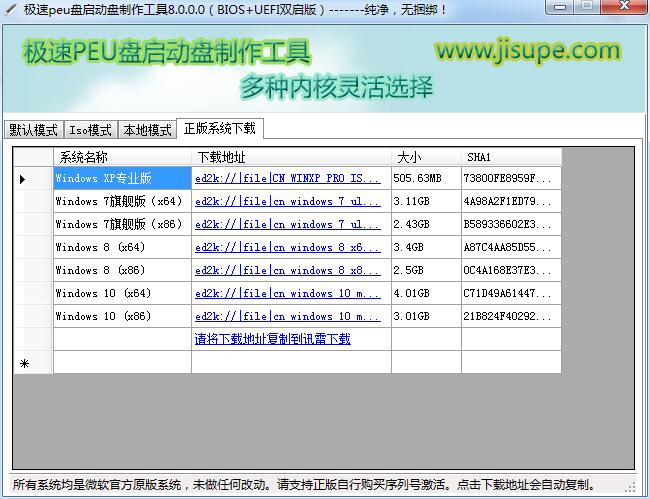Select the Windows 10 (x86) name cell
This screenshot has width=650, height=499.
pos(122,316)
